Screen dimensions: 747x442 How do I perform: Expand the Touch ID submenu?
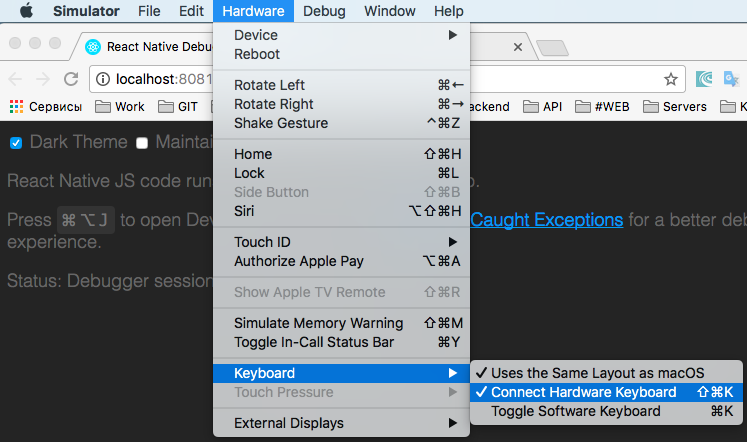pos(341,242)
